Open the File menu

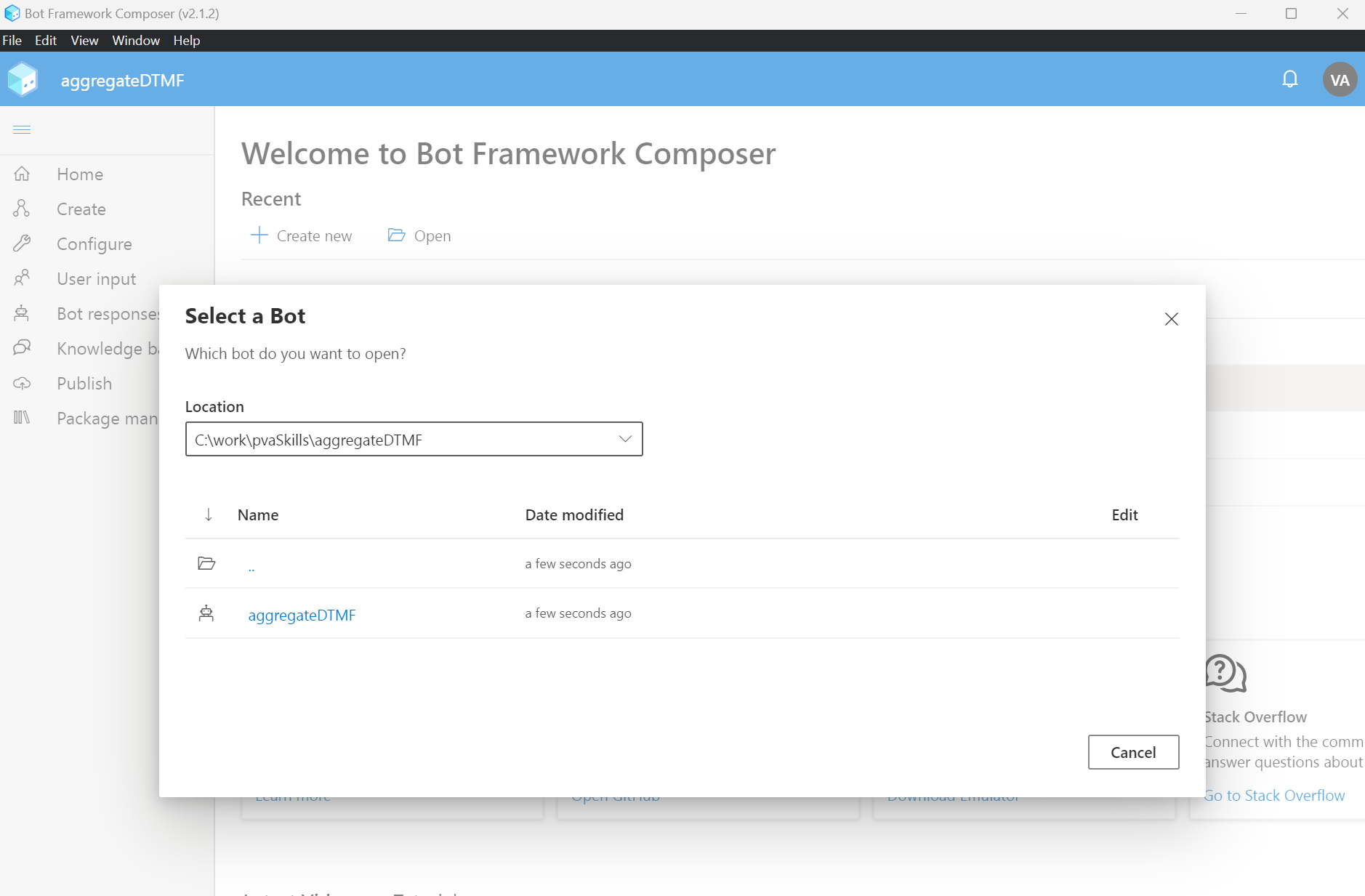point(12,41)
